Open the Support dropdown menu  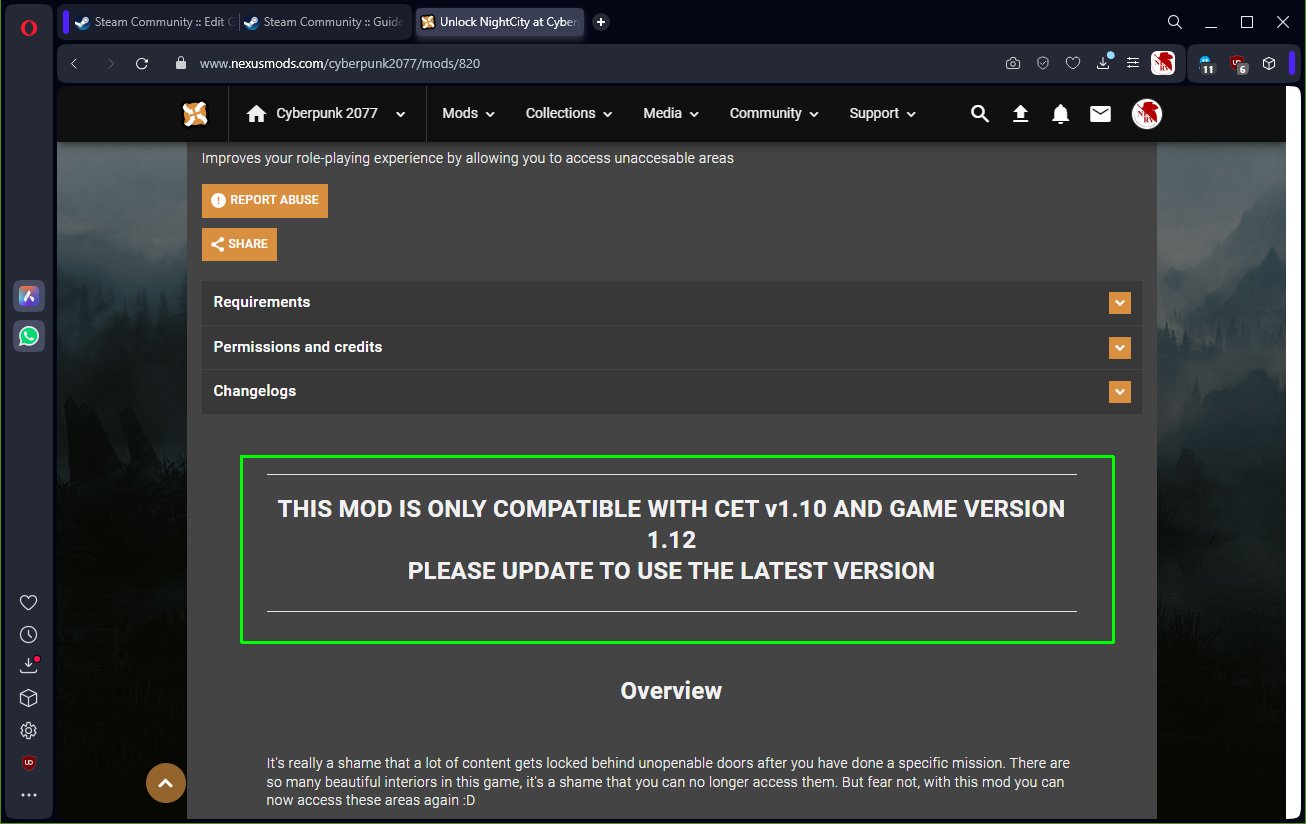click(883, 114)
